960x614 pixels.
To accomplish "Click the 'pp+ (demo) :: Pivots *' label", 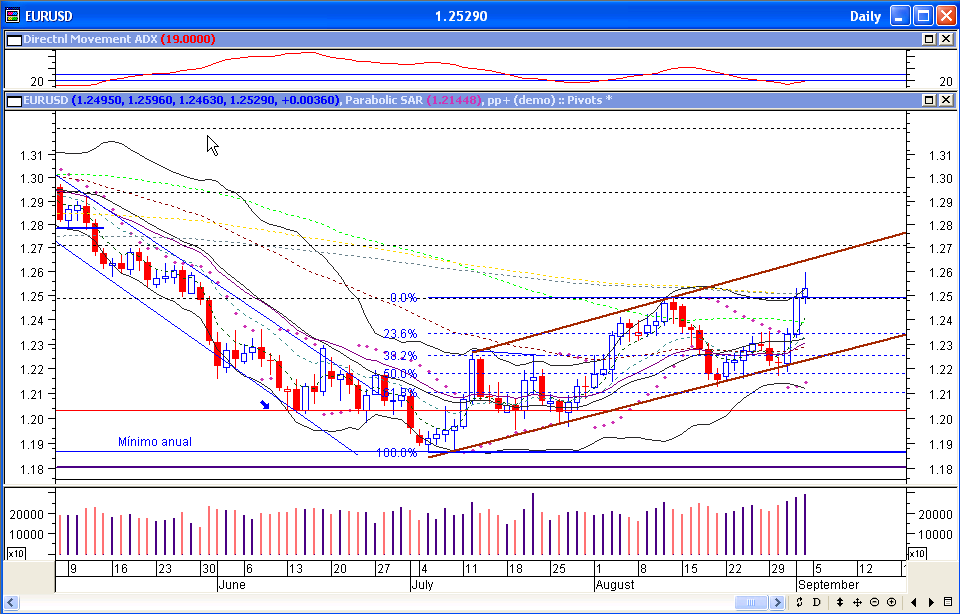I will pyautogui.click(x=547, y=100).
